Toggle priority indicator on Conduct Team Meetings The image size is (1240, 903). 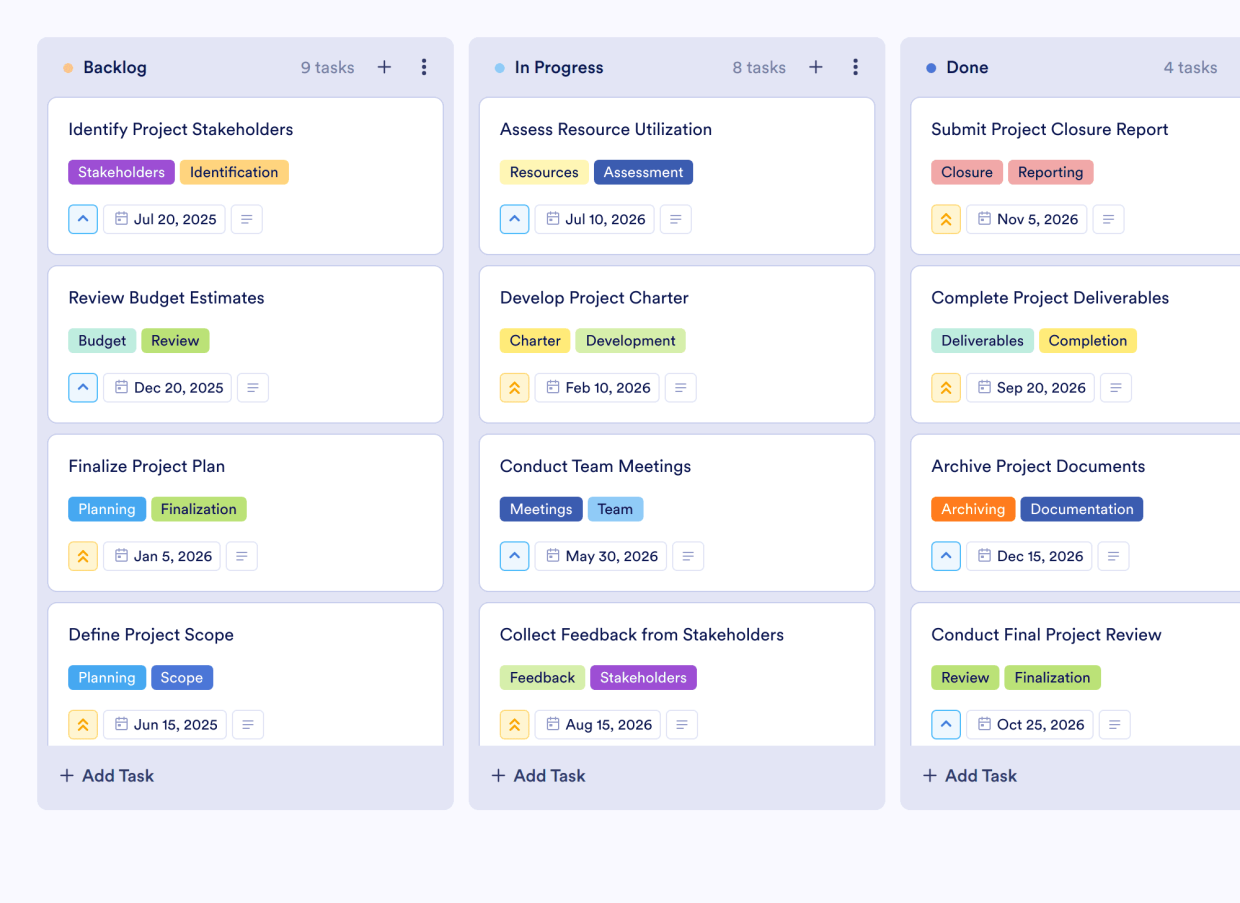click(x=514, y=556)
